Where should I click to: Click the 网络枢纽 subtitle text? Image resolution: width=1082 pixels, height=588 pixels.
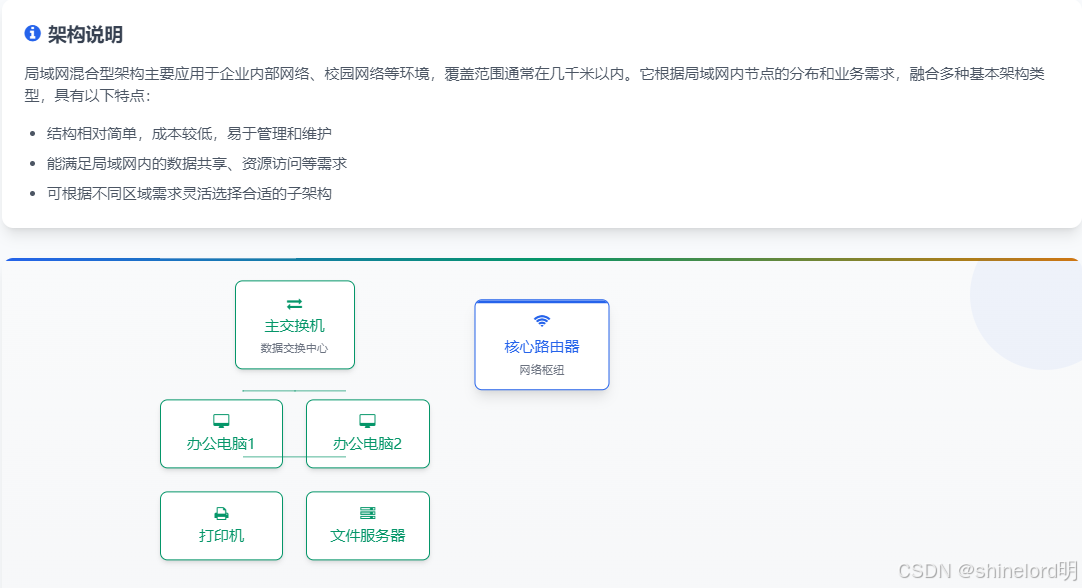[542, 370]
